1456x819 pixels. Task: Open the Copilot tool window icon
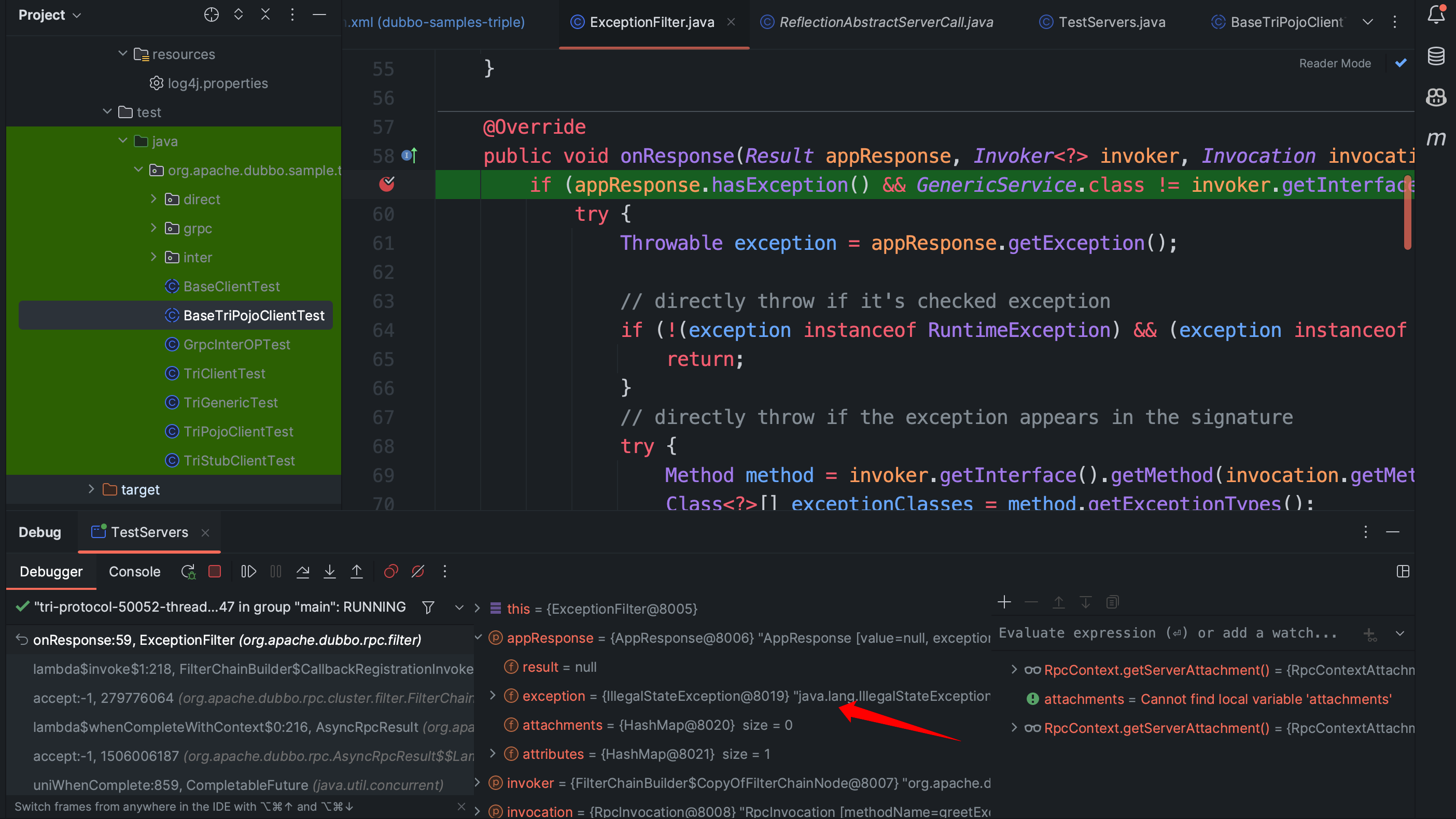pos(1436,97)
